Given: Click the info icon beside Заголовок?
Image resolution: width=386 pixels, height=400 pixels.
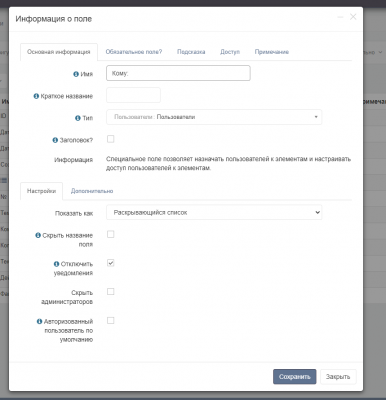Looking at the screenshot, I should (55, 140).
